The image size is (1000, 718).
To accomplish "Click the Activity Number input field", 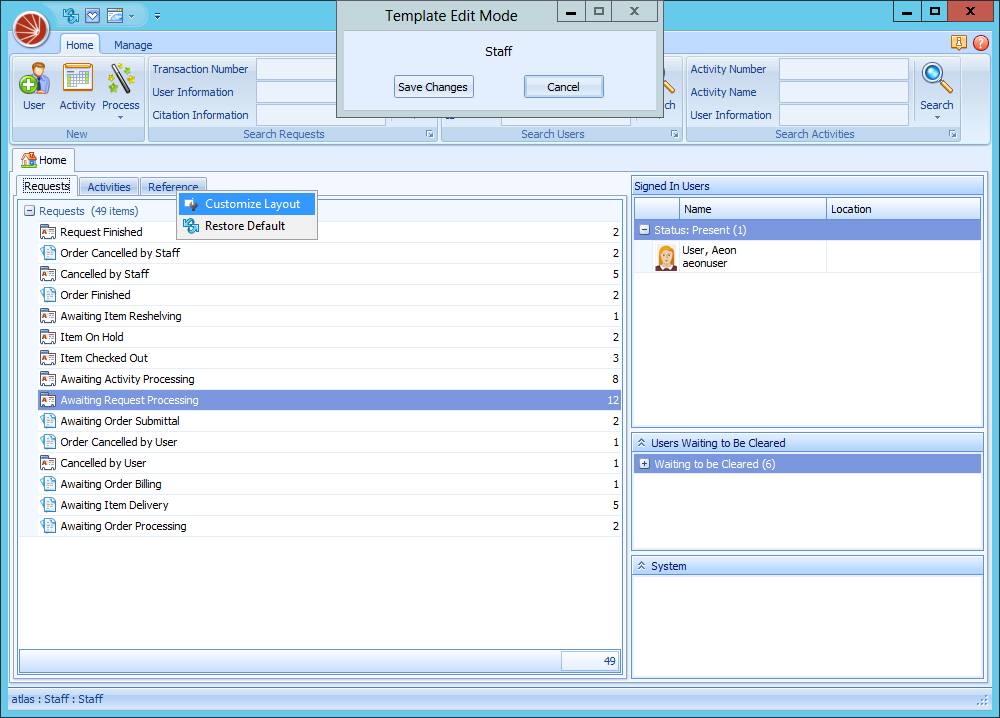I will click(x=843, y=69).
